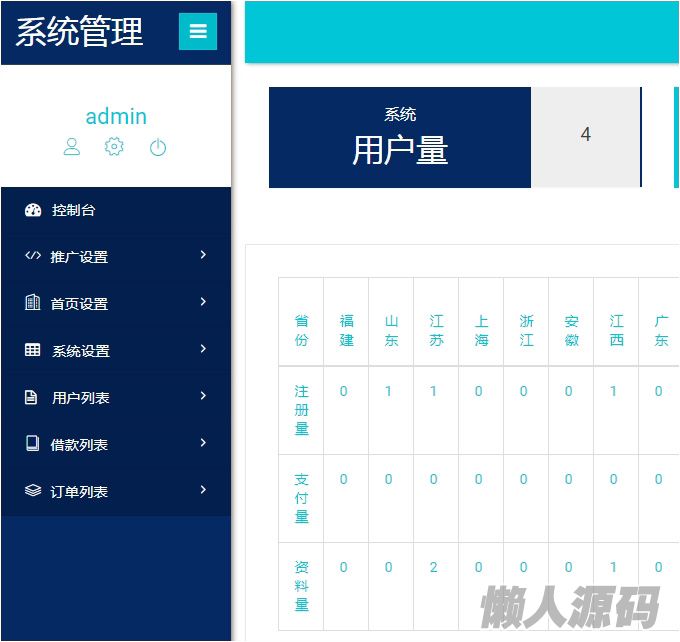The width and height of the screenshot is (680, 642).
Task: Select the 系统设置 menu label
Action: coord(81,351)
